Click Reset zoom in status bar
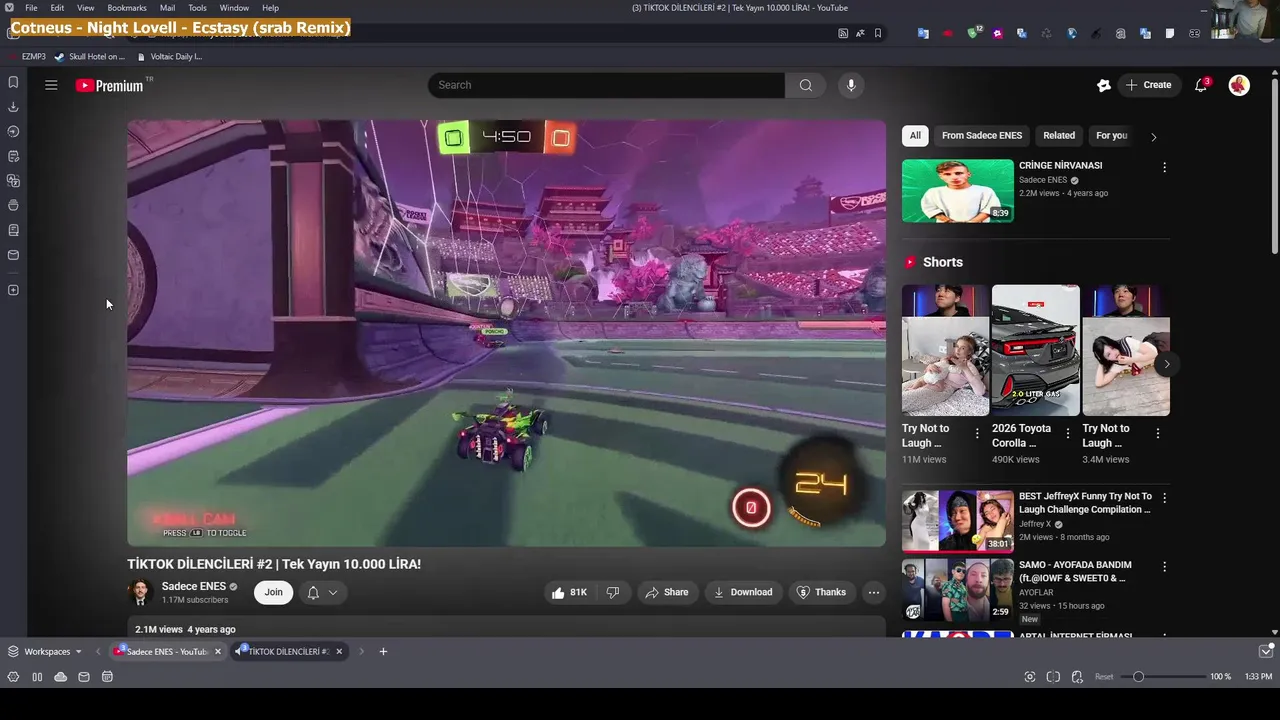The width and height of the screenshot is (1280, 720). coord(1104,677)
